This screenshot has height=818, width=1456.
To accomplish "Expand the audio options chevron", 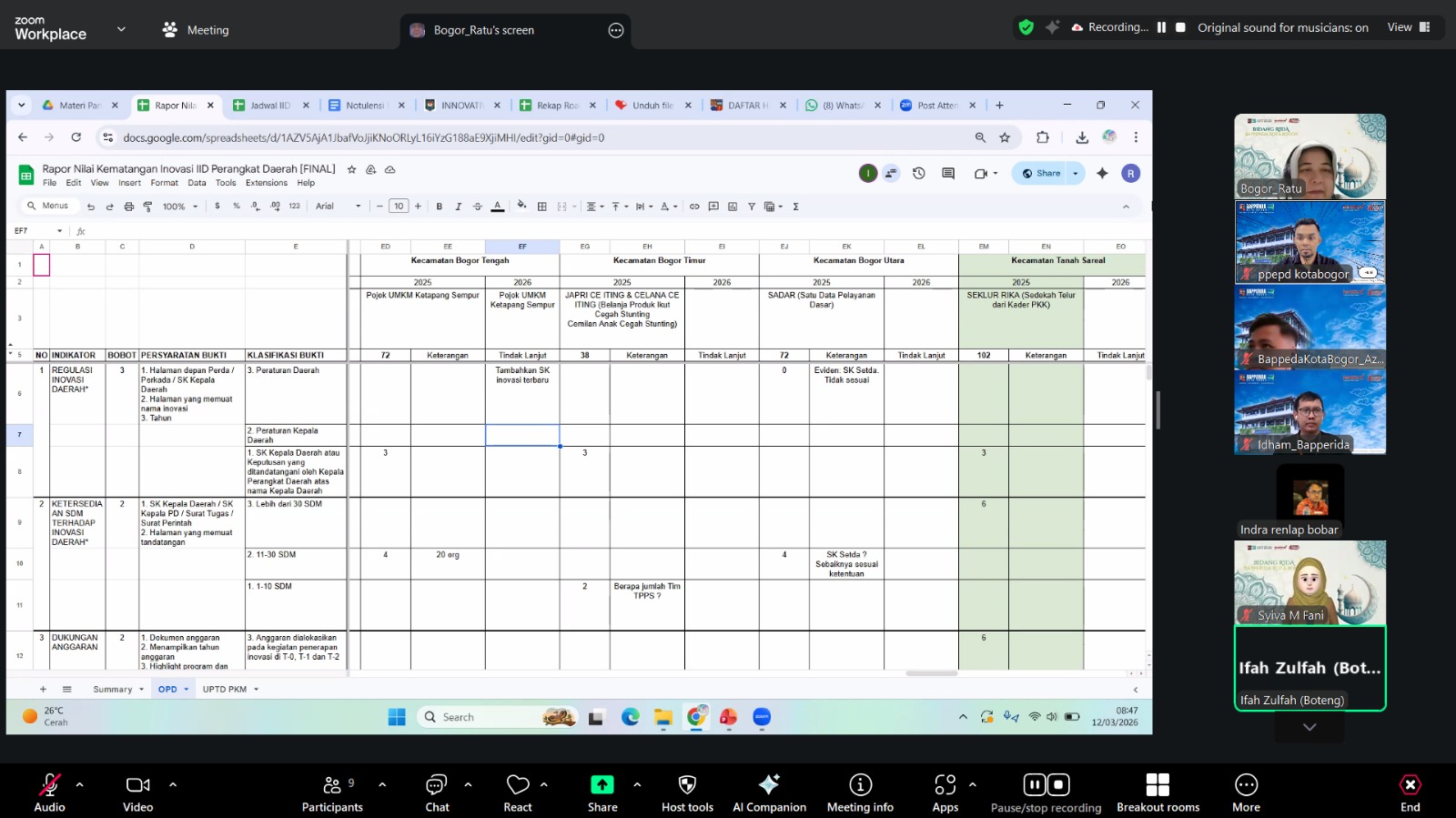I will coord(80,784).
